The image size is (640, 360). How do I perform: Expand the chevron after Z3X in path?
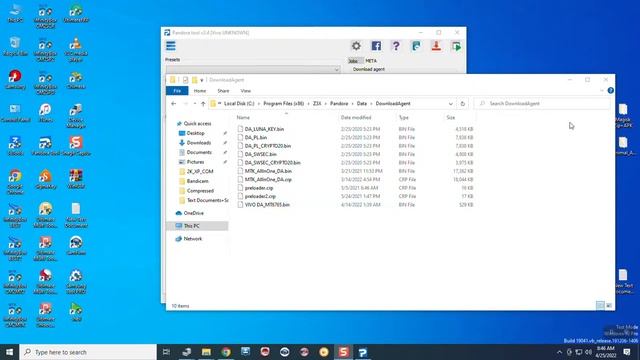[326, 104]
